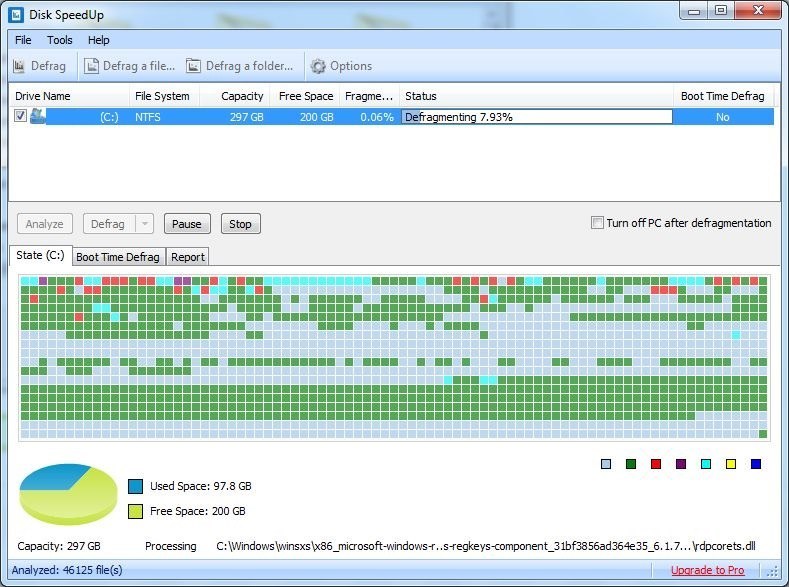
Task: Click the Defrag a file icon
Action: click(x=91, y=66)
